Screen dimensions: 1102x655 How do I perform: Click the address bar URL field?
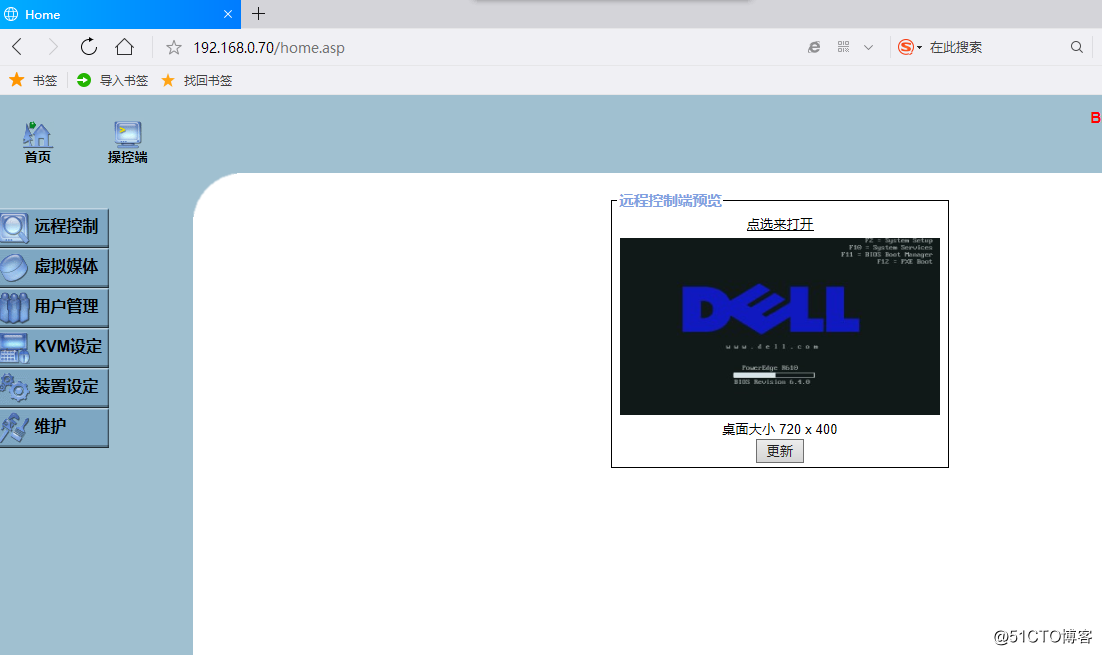[268, 48]
